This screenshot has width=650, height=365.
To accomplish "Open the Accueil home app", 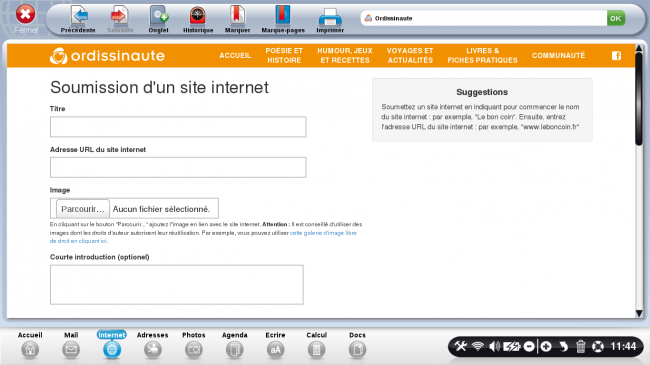I will point(30,345).
